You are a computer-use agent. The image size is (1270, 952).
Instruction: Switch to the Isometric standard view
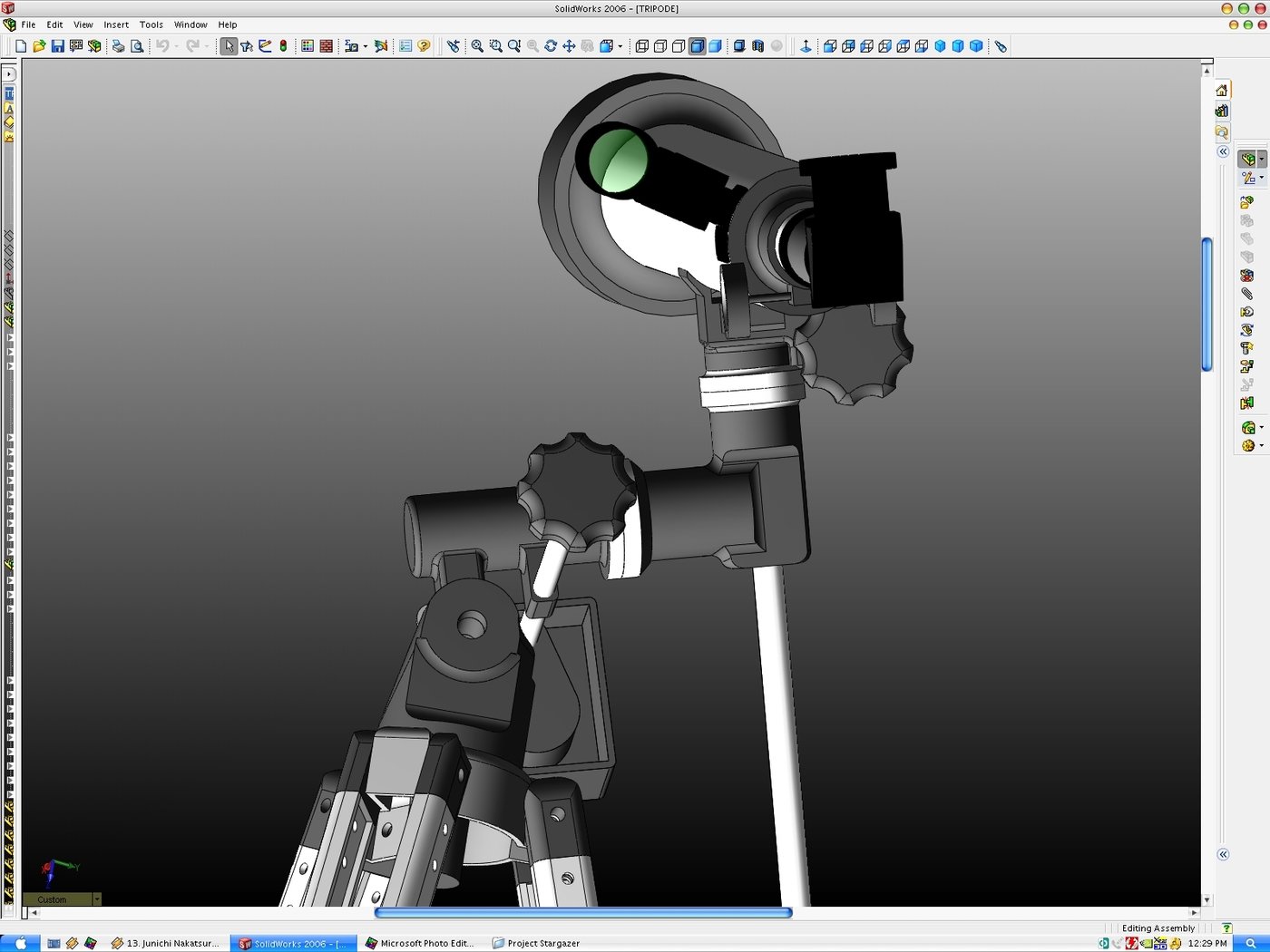tap(941, 46)
